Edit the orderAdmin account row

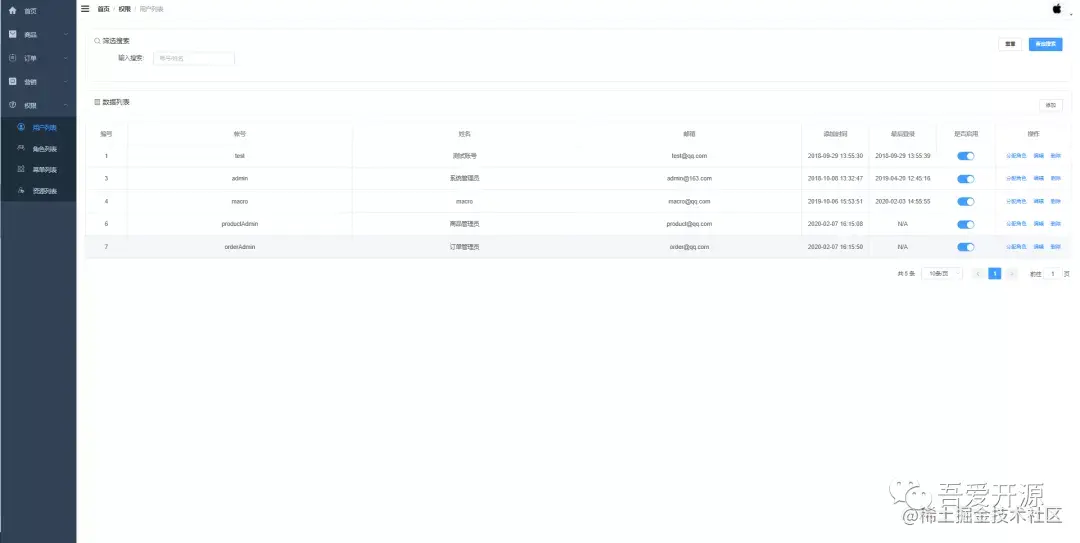[1039, 247]
